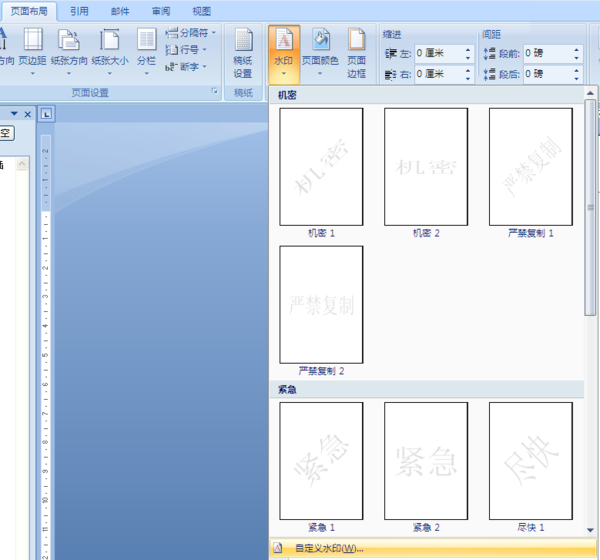
Task: Click the 页边距 (Margins) icon
Action: click(32, 47)
